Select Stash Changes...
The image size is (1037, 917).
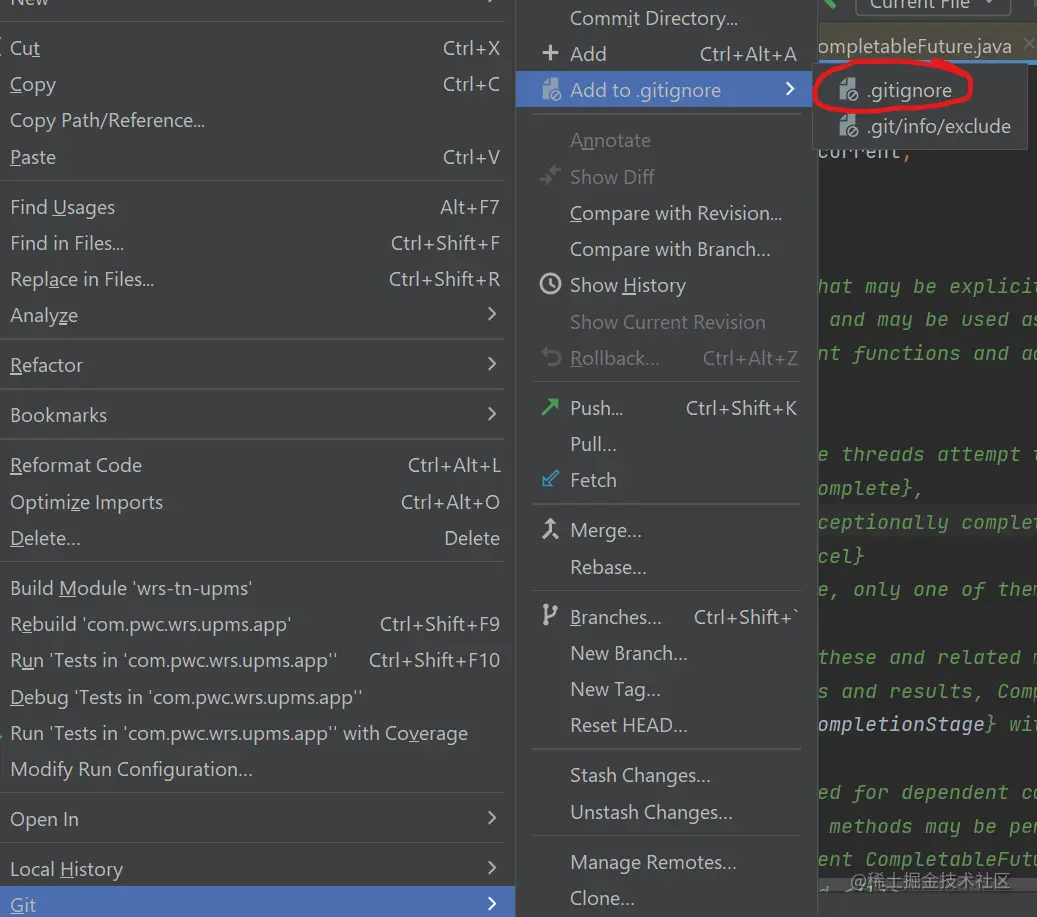[667, 775]
